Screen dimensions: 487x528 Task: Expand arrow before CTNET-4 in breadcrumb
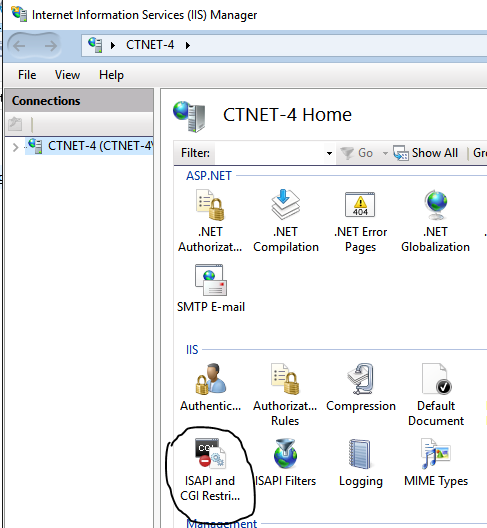113,45
